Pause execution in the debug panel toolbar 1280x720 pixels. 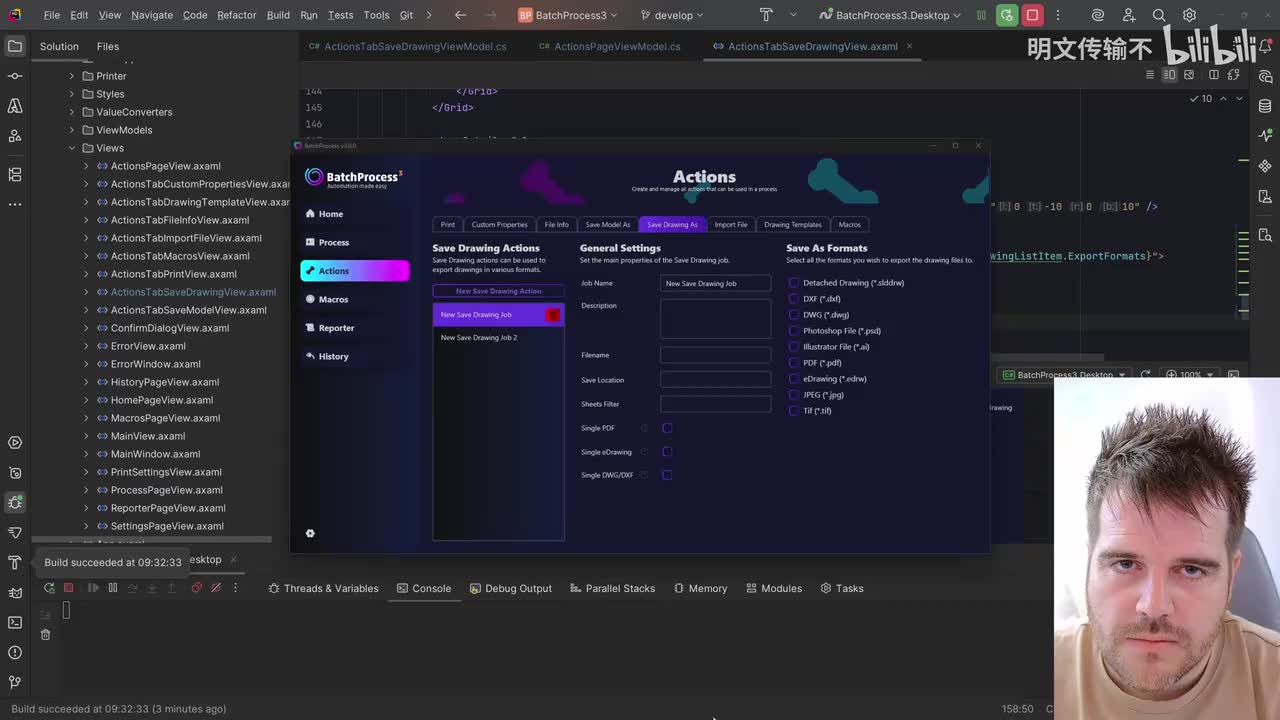(113, 588)
